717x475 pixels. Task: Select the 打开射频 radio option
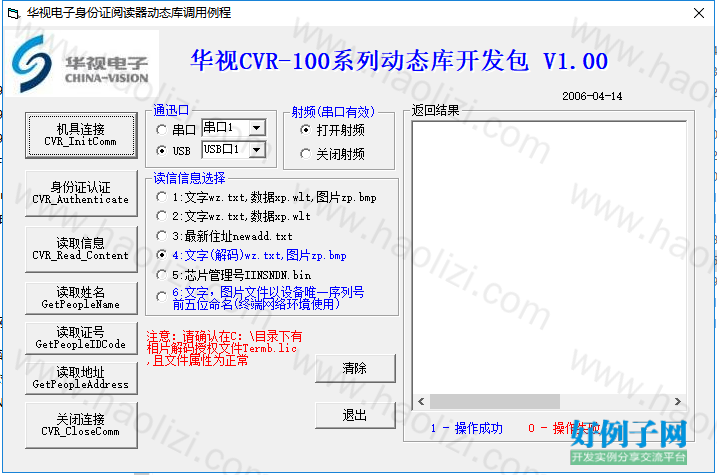[305, 130]
